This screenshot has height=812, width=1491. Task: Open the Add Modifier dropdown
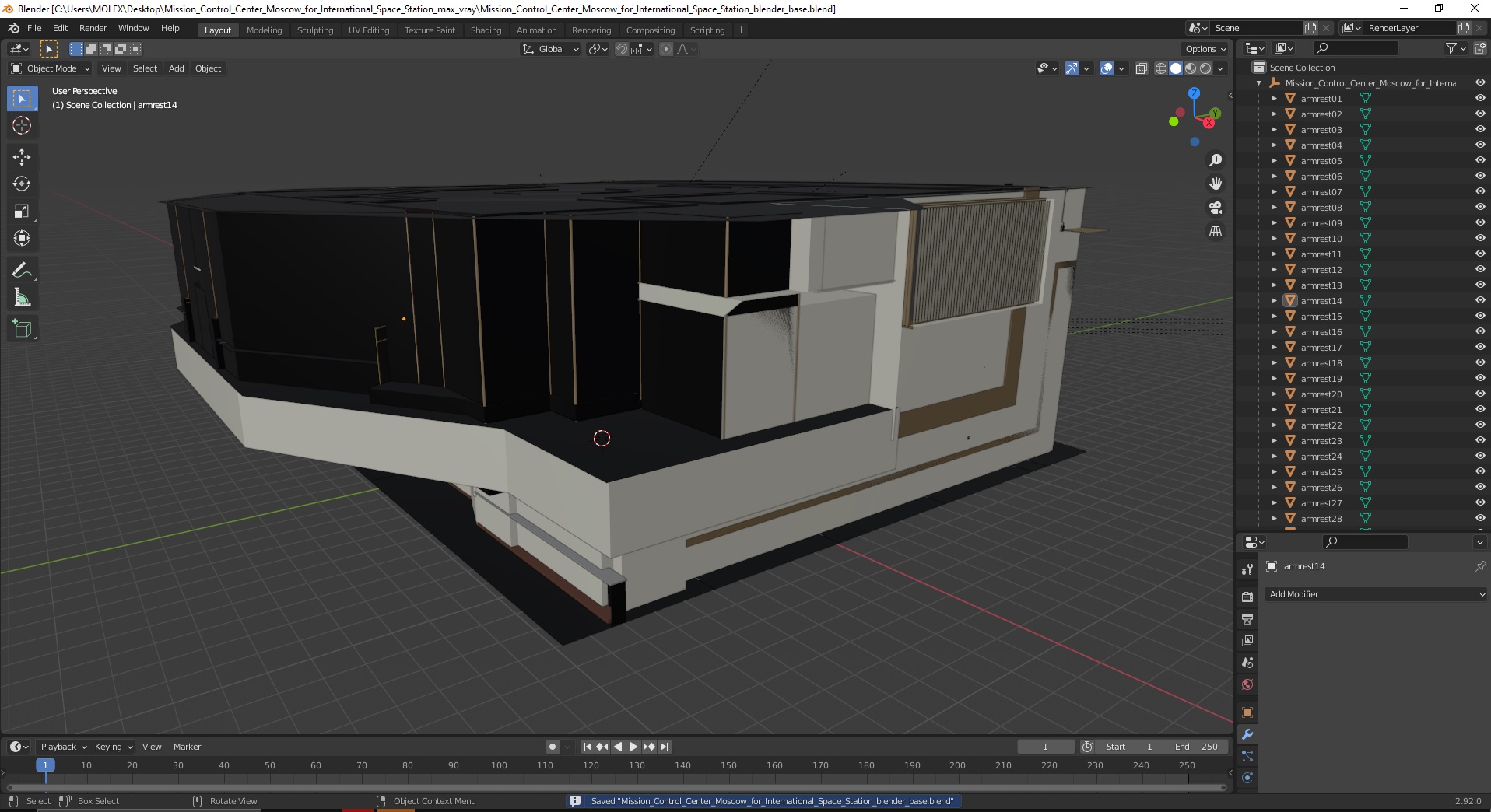coord(1375,594)
